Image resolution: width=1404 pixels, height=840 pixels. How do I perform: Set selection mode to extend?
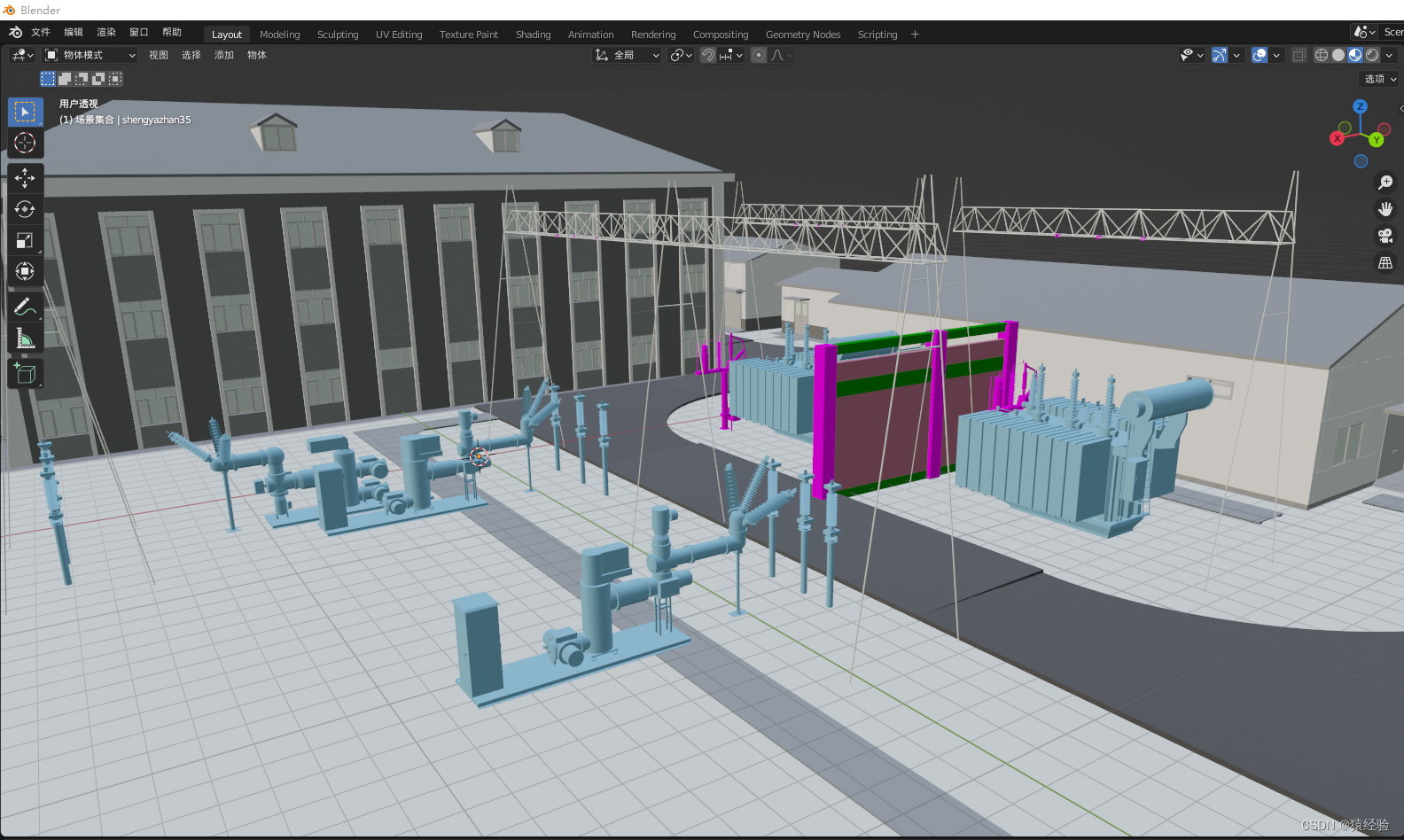click(x=65, y=79)
